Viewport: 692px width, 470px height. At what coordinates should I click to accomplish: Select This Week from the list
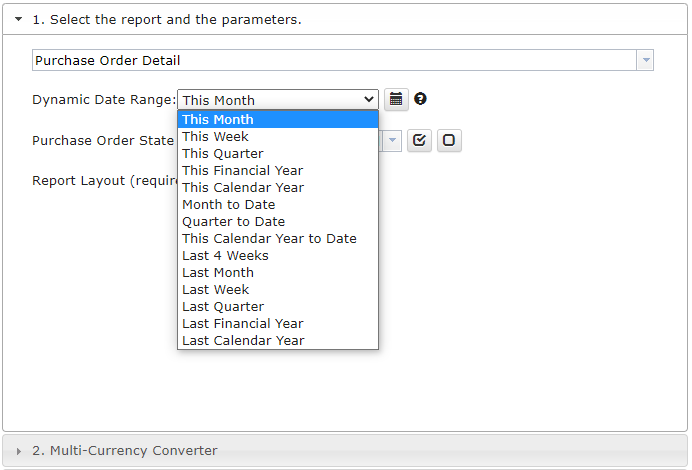click(278, 137)
